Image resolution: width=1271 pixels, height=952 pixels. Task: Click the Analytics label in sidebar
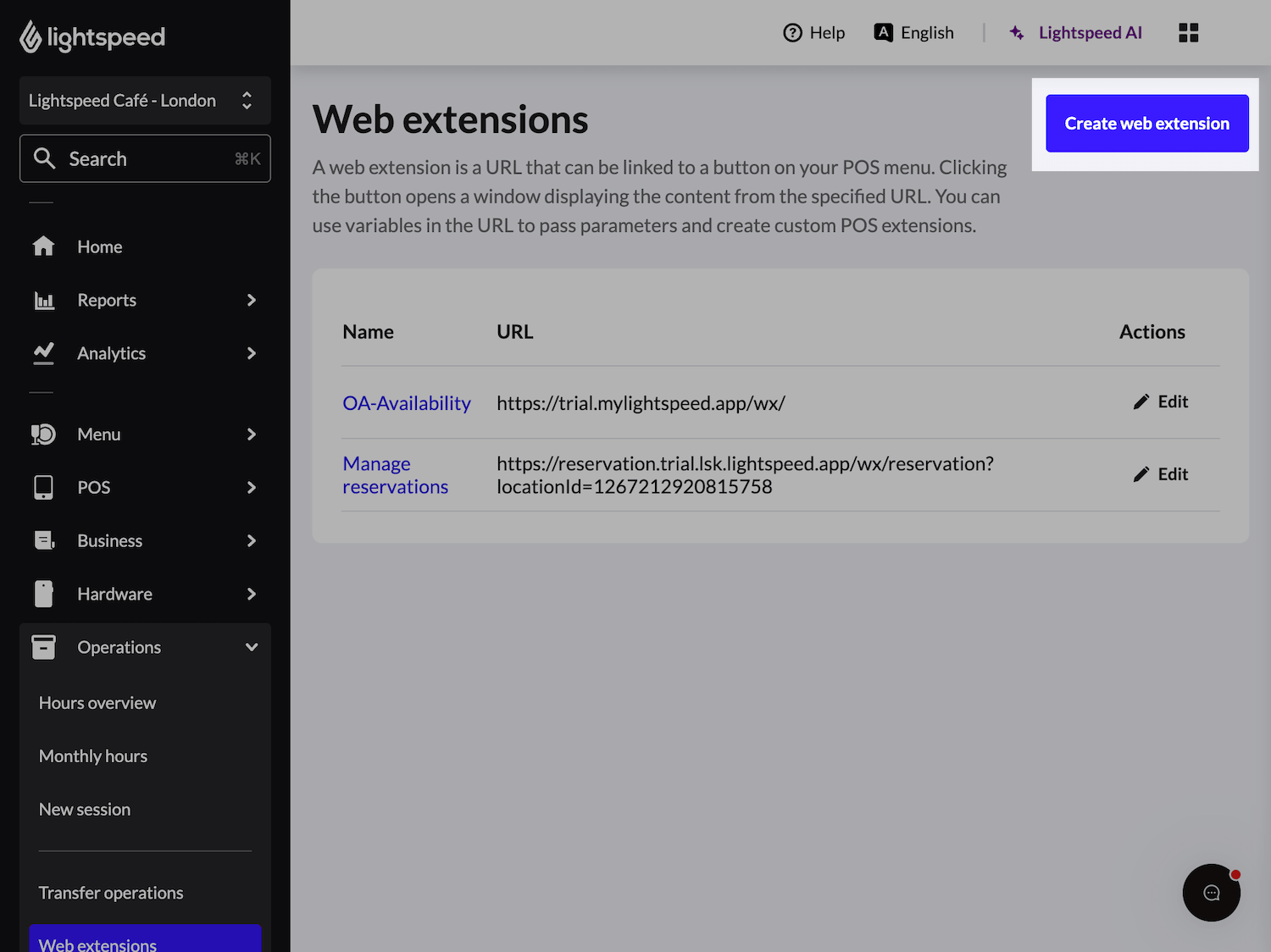[111, 353]
